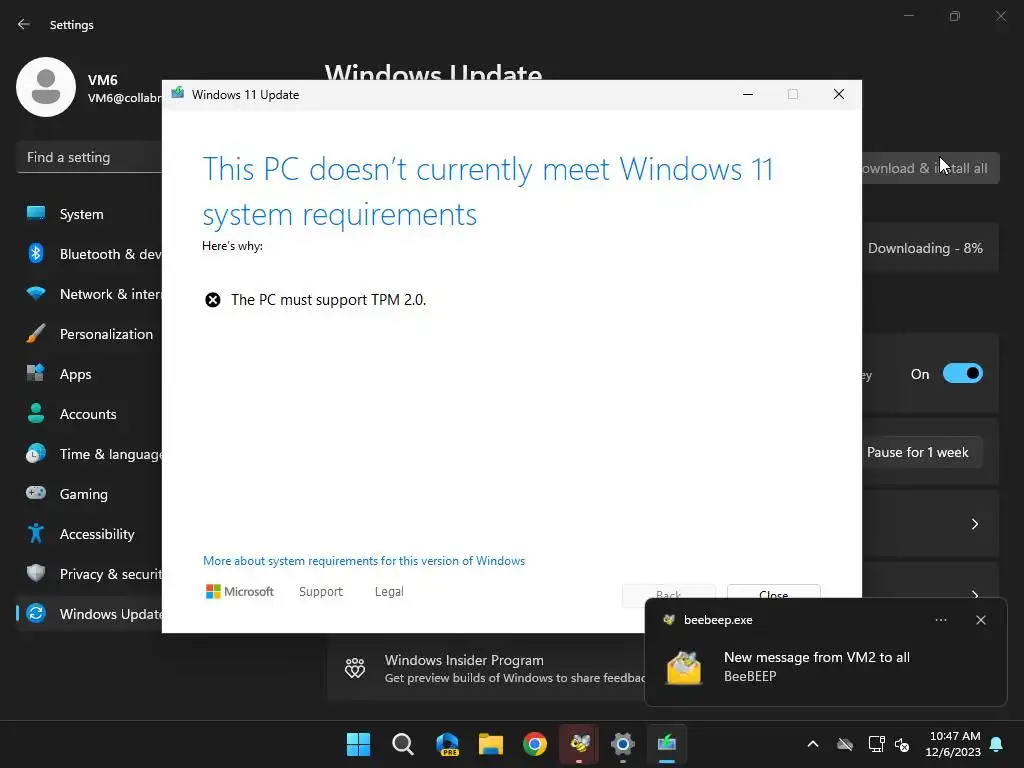The height and width of the screenshot is (768, 1024).
Task: Open the Support link in the dialog
Action: click(x=321, y=592)
